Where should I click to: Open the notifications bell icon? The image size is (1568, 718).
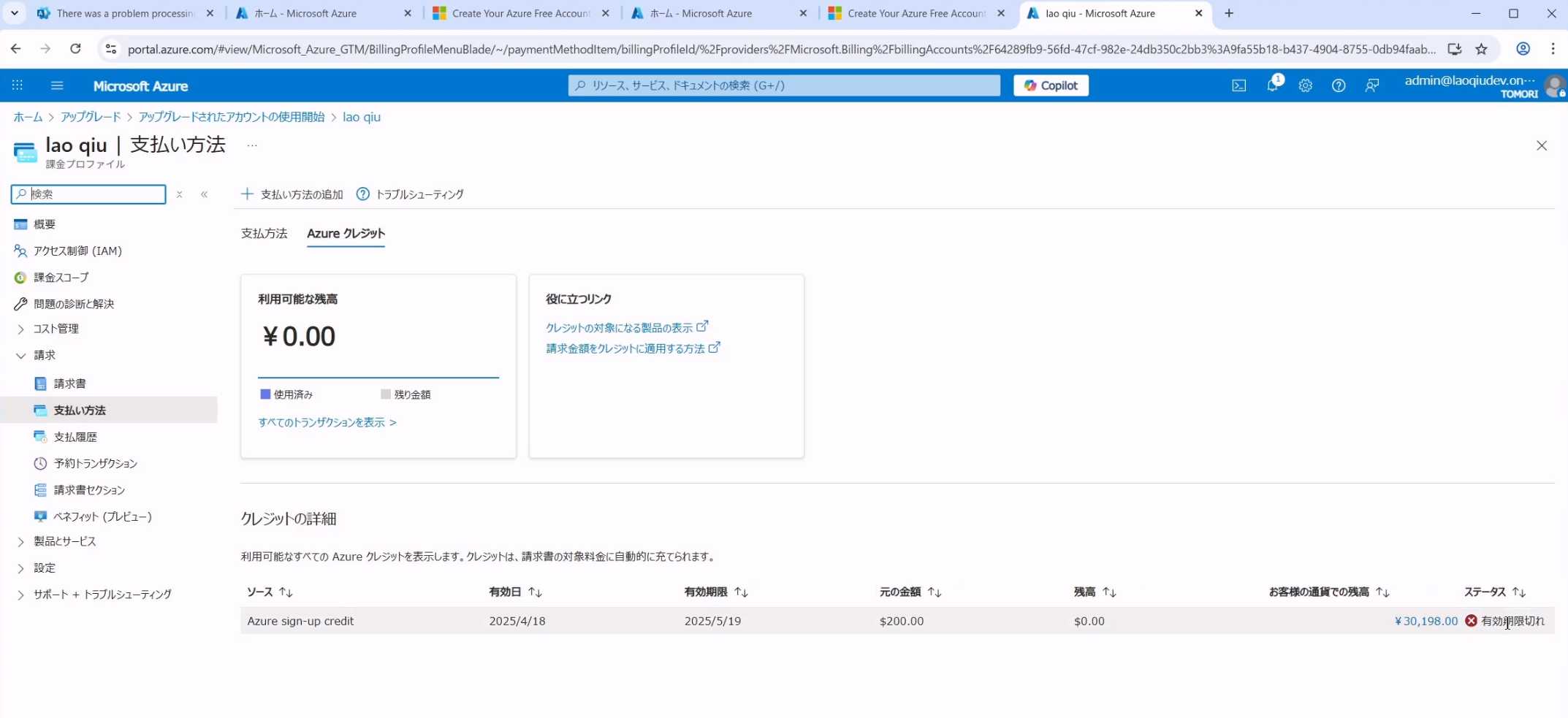pos(1272,85)
